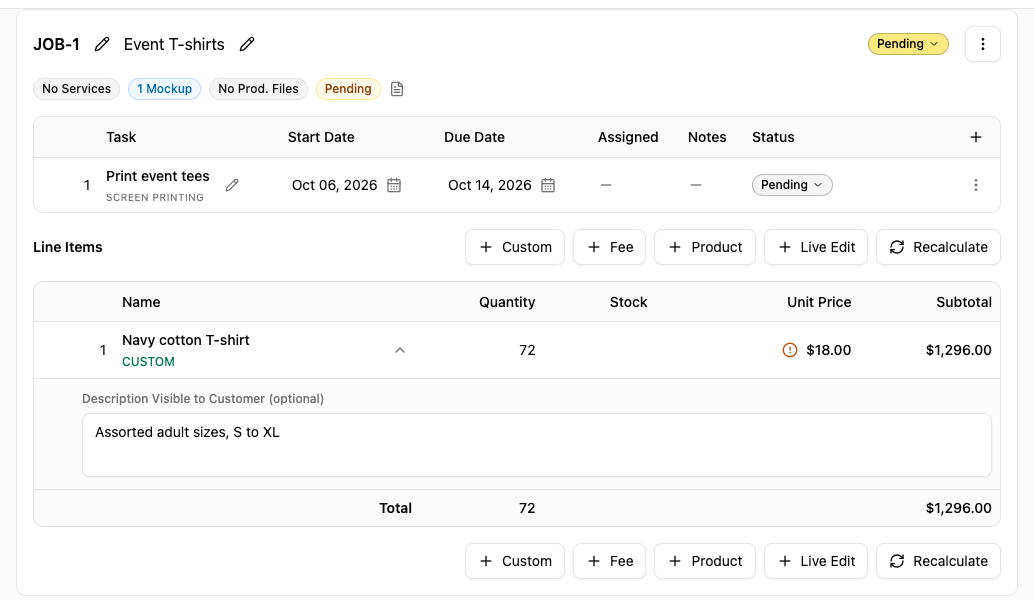Edit the JOB-1 identifier pencil icon
The image size is (1034, 600).
tap(102, 44)
